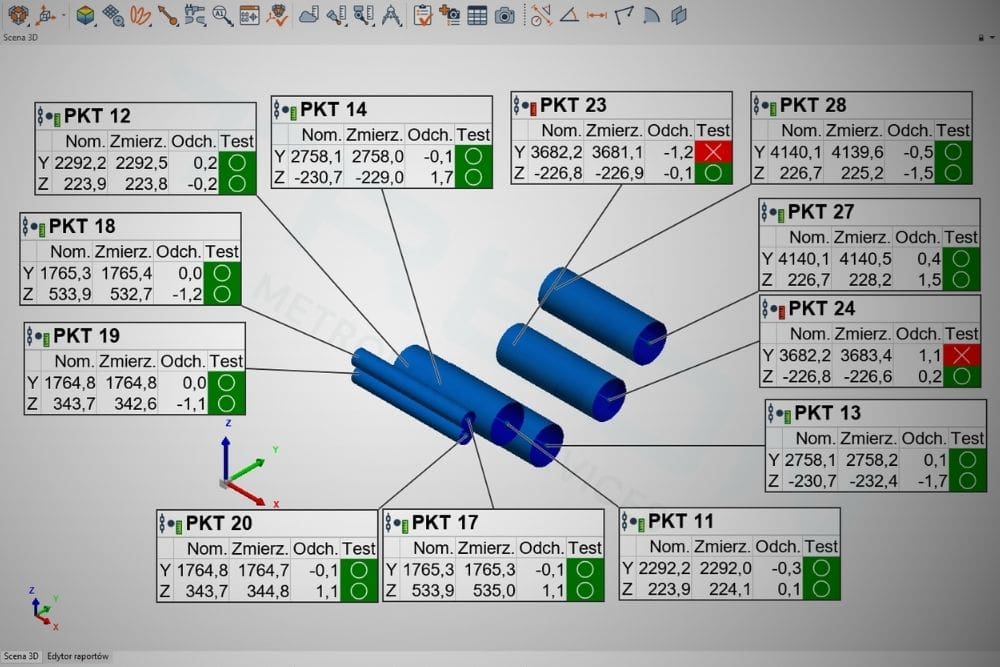Image resolution: width=1000 pixels, height=667 pixels.
Task: Expand the PKT 14 label icon
Action: click(286, 110)
